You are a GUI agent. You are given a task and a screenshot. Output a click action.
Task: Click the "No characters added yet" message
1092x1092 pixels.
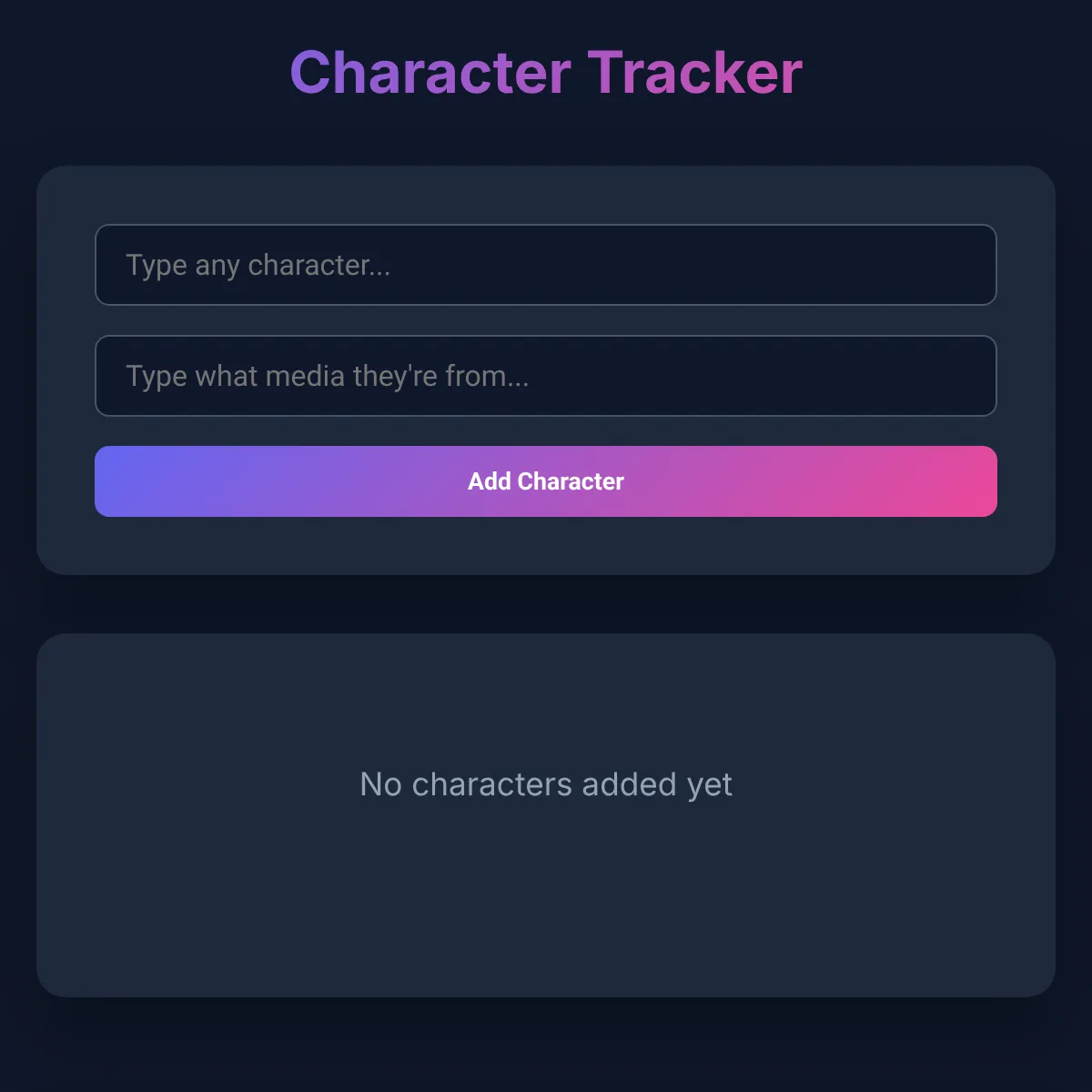pyautogui.click(x=546, y=784)
